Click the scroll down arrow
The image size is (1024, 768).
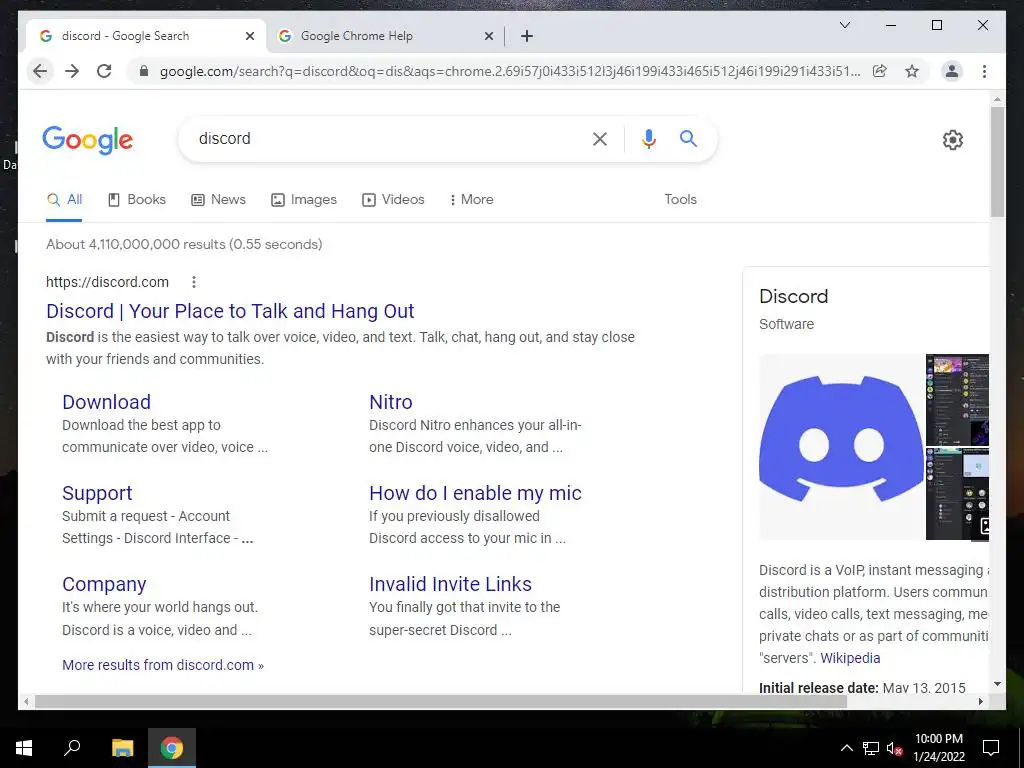pos(997,684)
